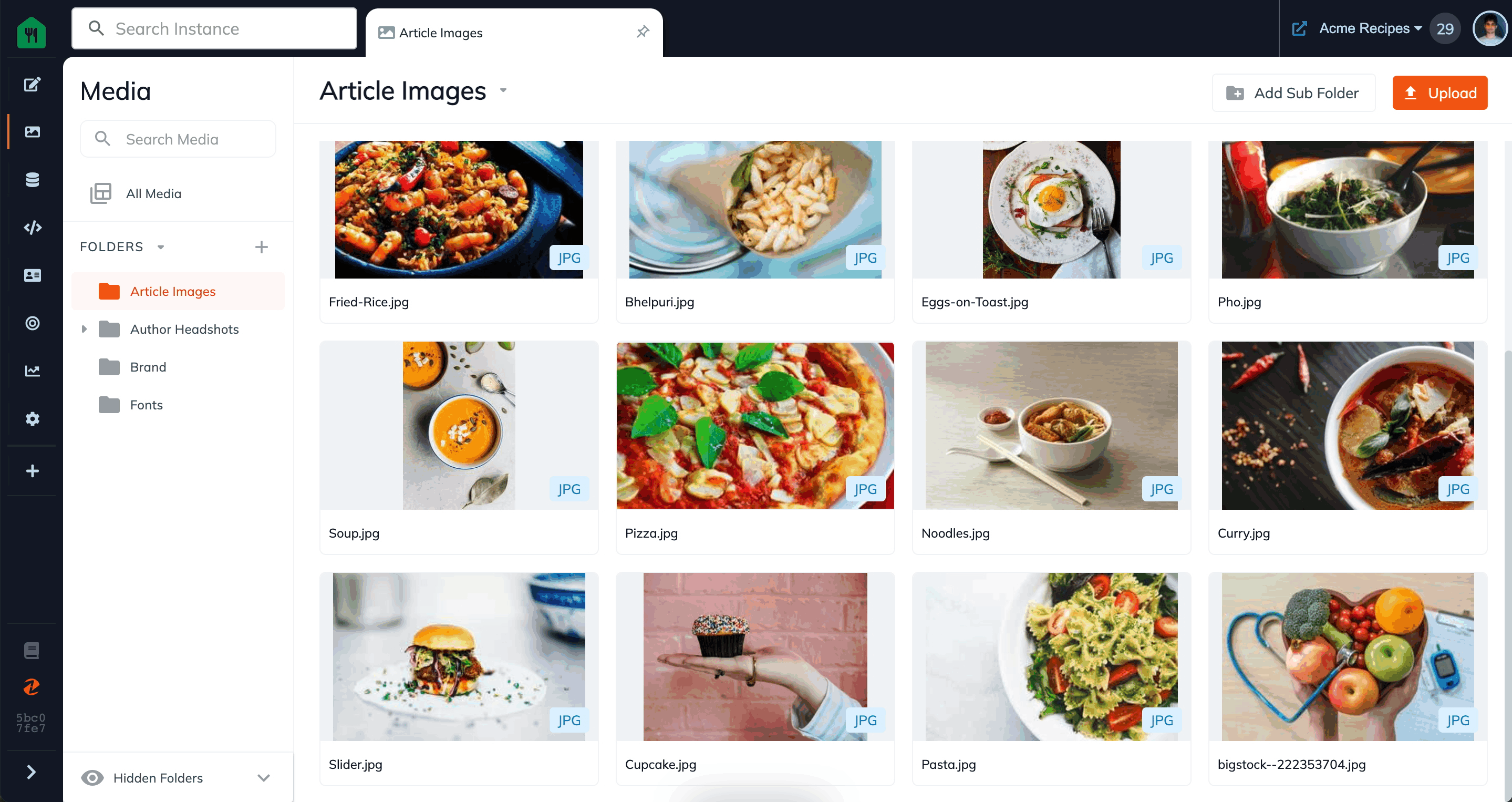The height and width of the screenshot is (802, 1512).
Task: Select the Settings gear icon in sidebar
Action: coord(31,419)
